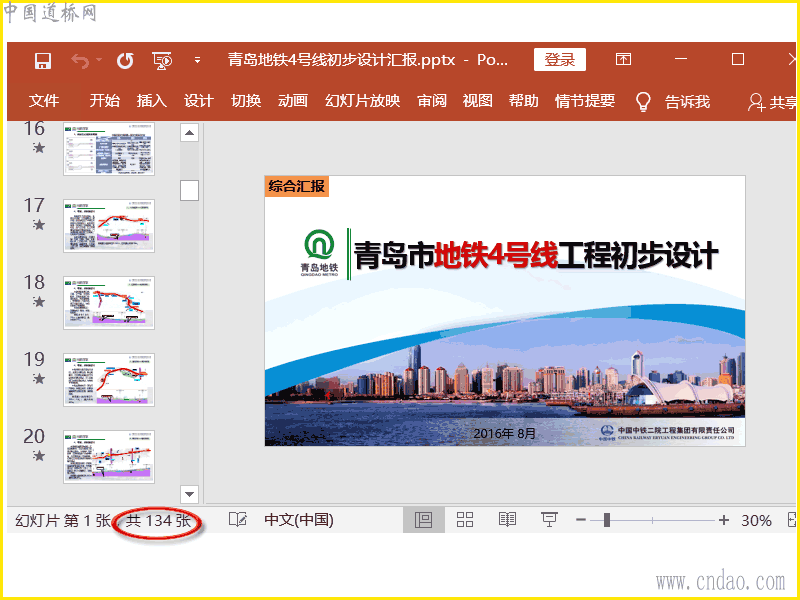Switch to Normal view icon
Image resolution: width=800 pixels, height=600 pixels.
423,520
